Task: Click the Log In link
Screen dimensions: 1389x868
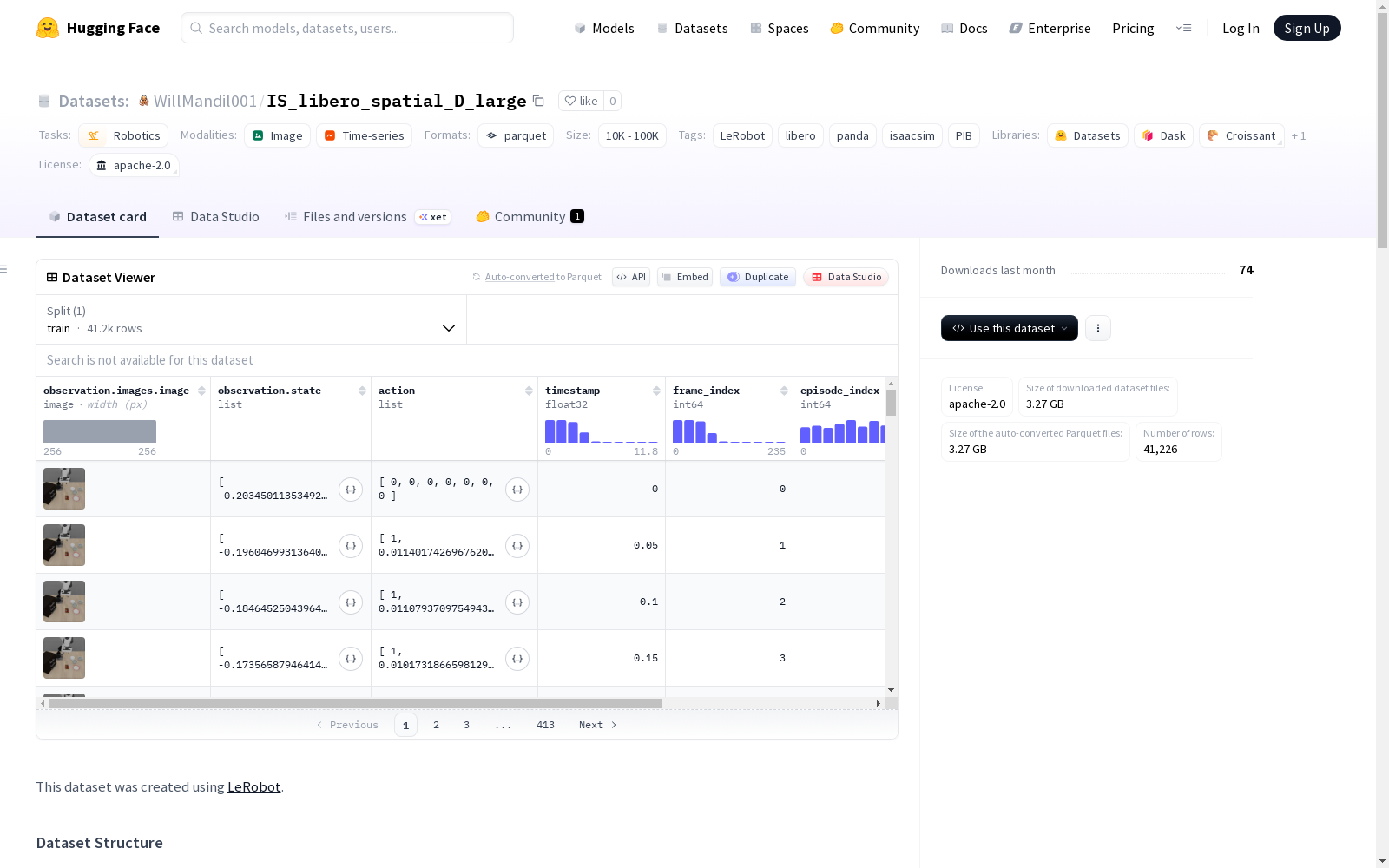Action: coord(1241,28)
